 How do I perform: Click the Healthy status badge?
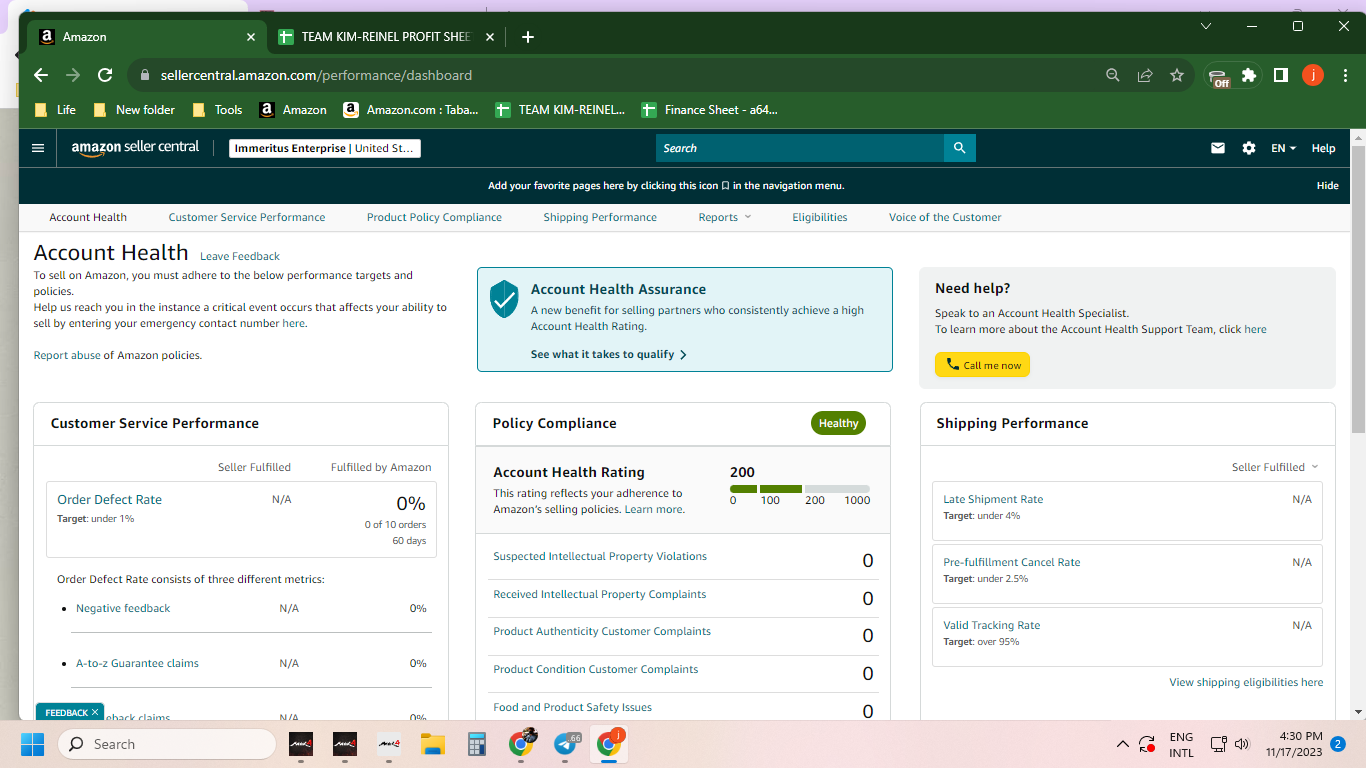(838, 423)
